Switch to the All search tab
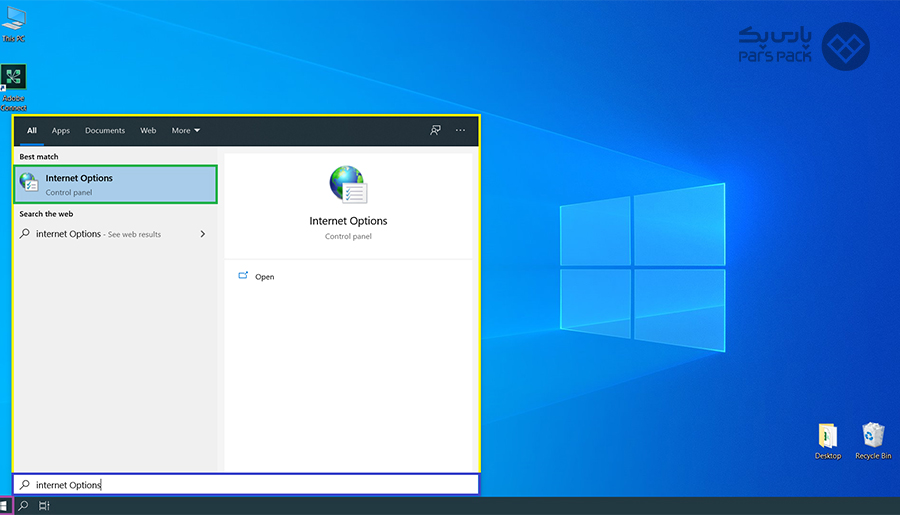This screenshot has width=900, height=515. pyautogui.click(x=32, y=130)
